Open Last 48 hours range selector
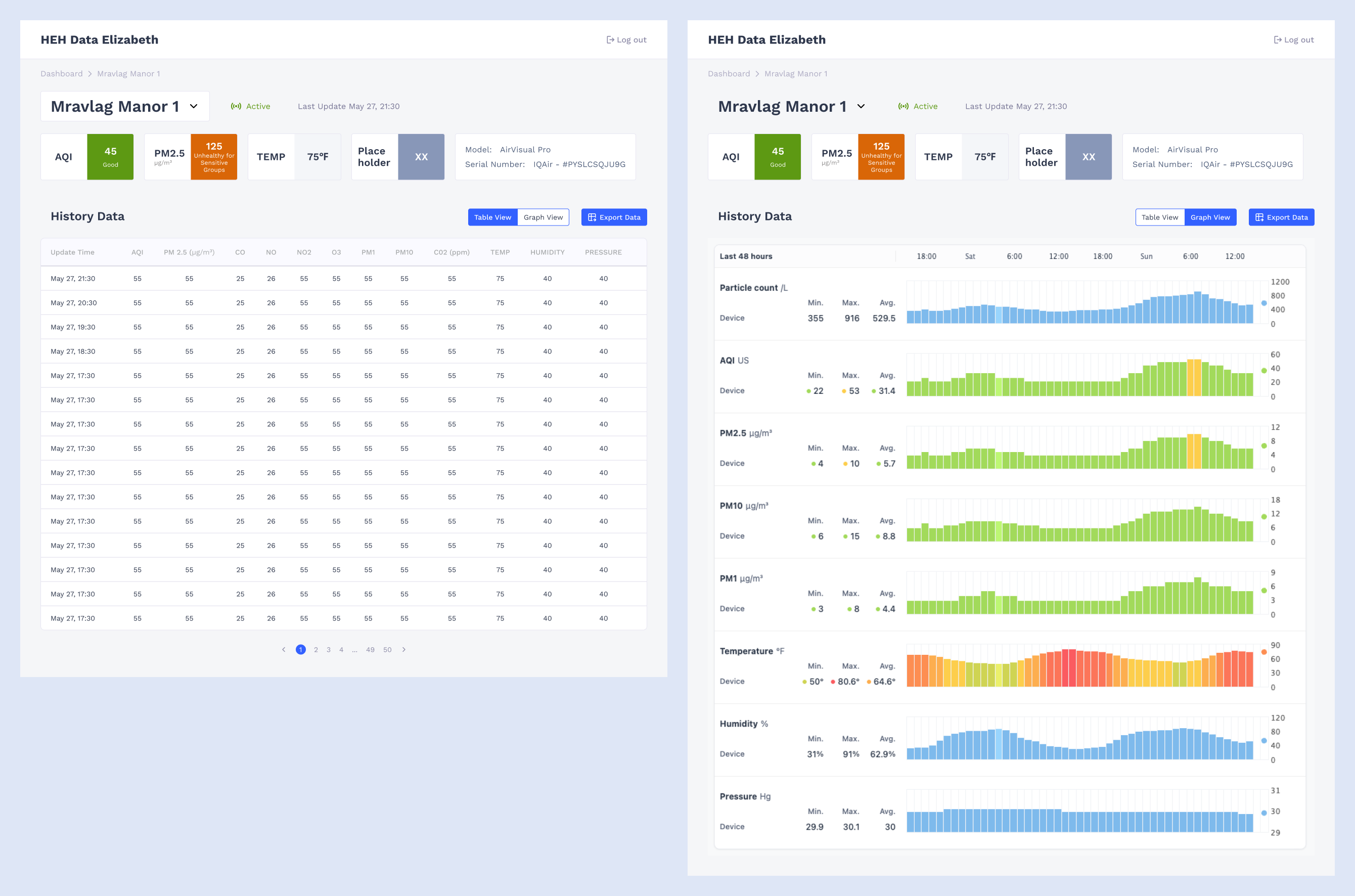 pyautogui.click(x=745, y=256)
